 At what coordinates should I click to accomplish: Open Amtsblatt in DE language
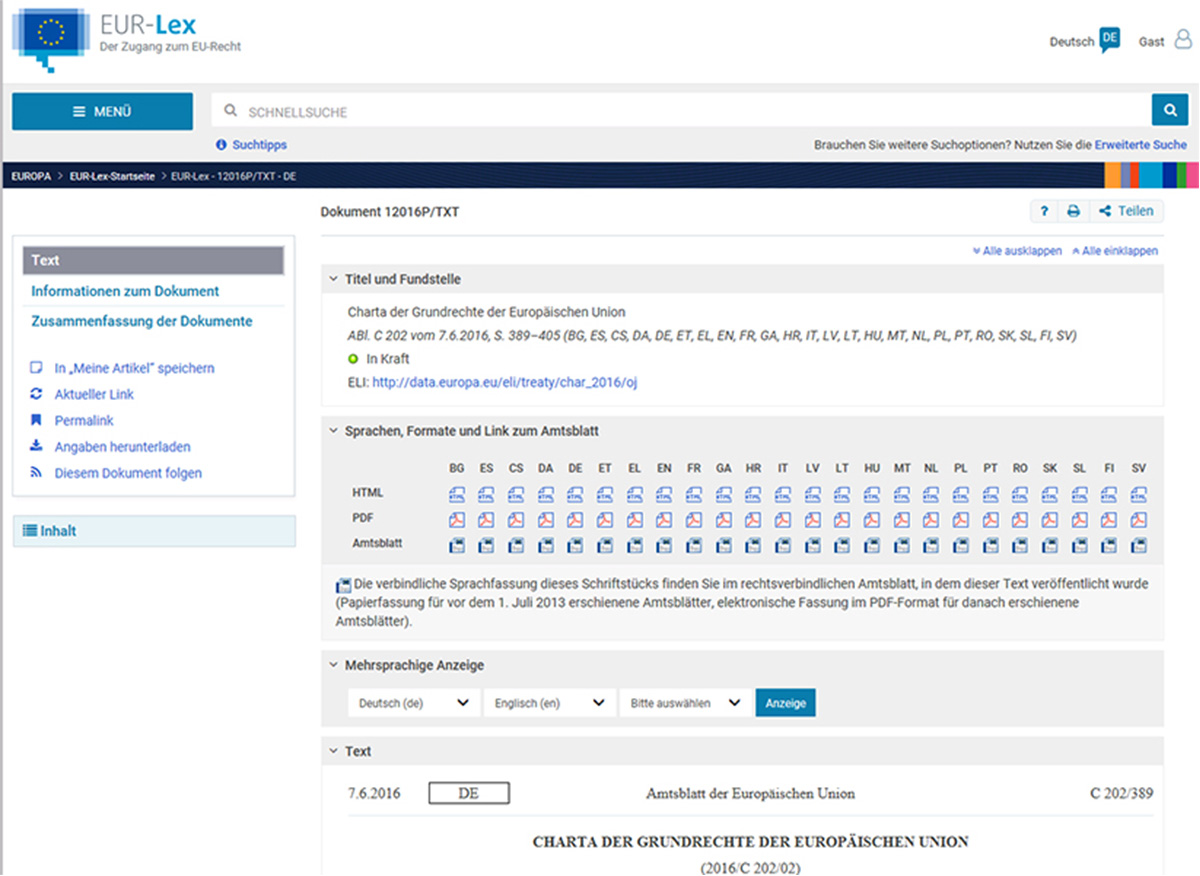pos(575,546)
